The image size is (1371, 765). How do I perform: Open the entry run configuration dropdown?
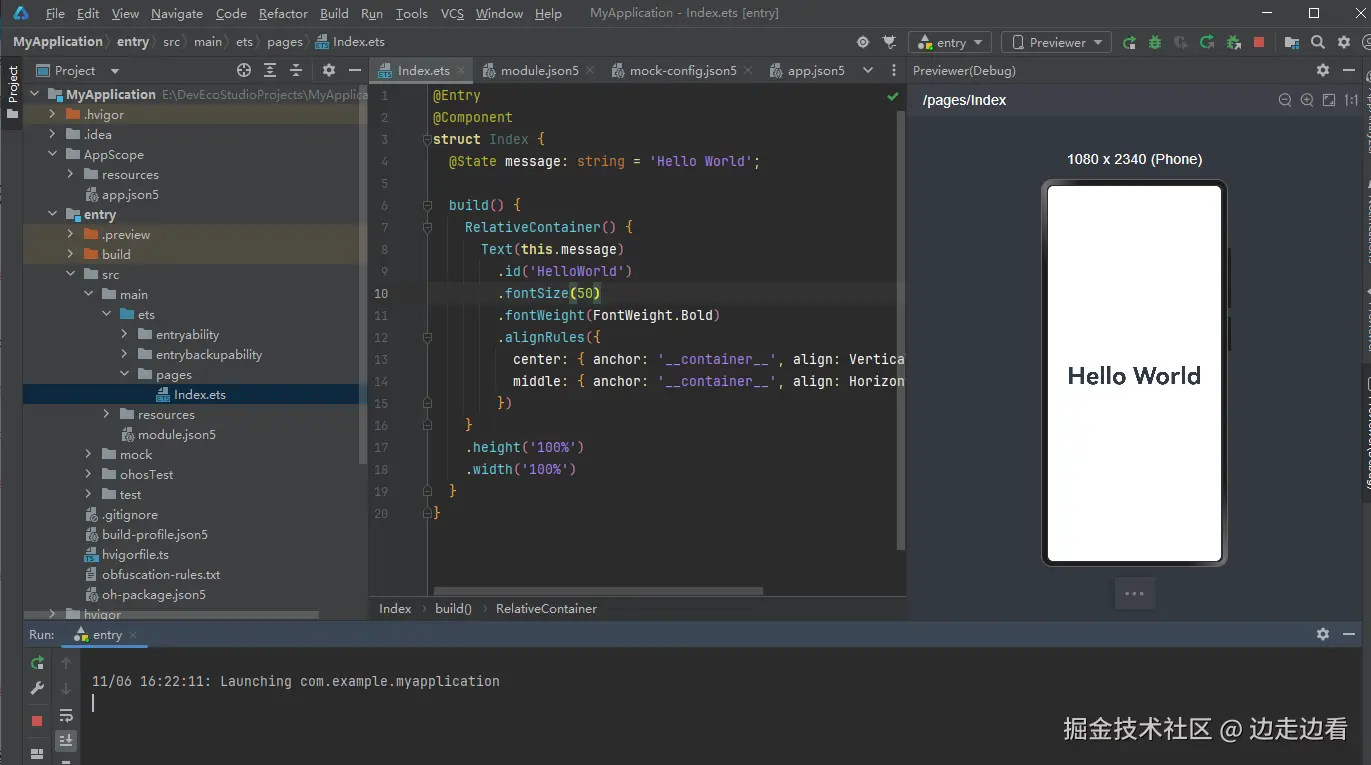(950, 42)
